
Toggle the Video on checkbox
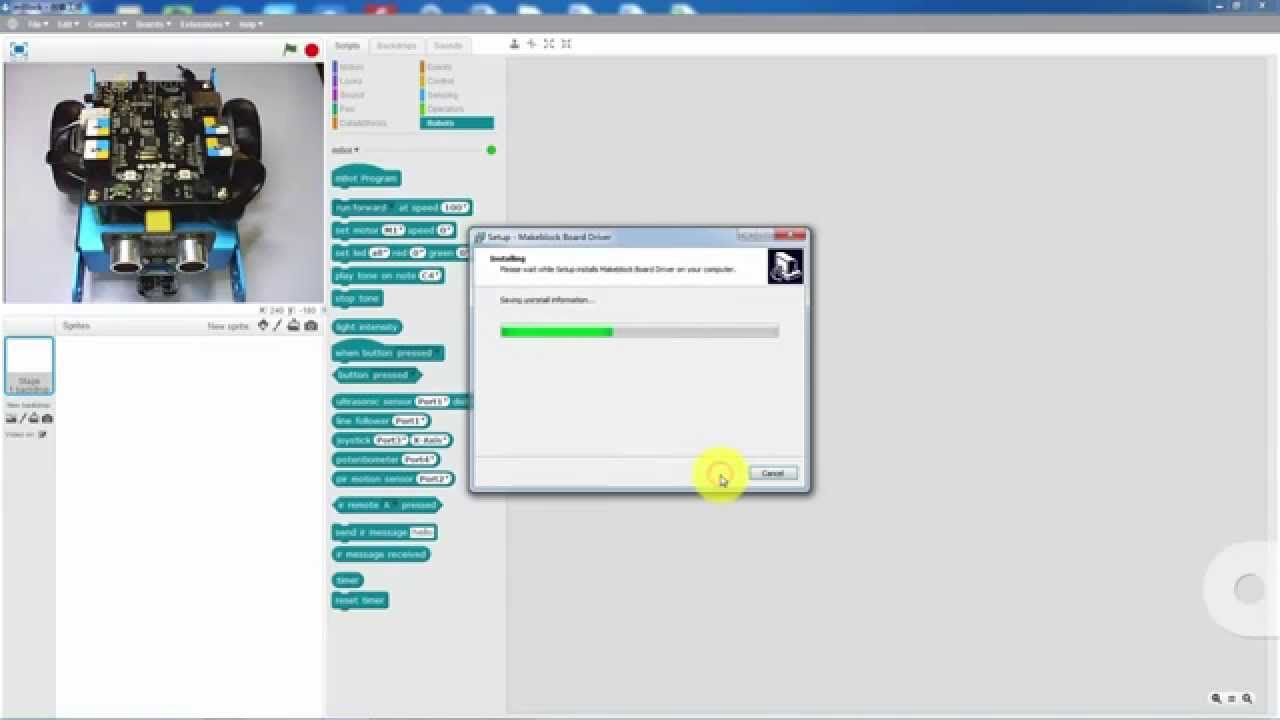click(x=42, y=435)
